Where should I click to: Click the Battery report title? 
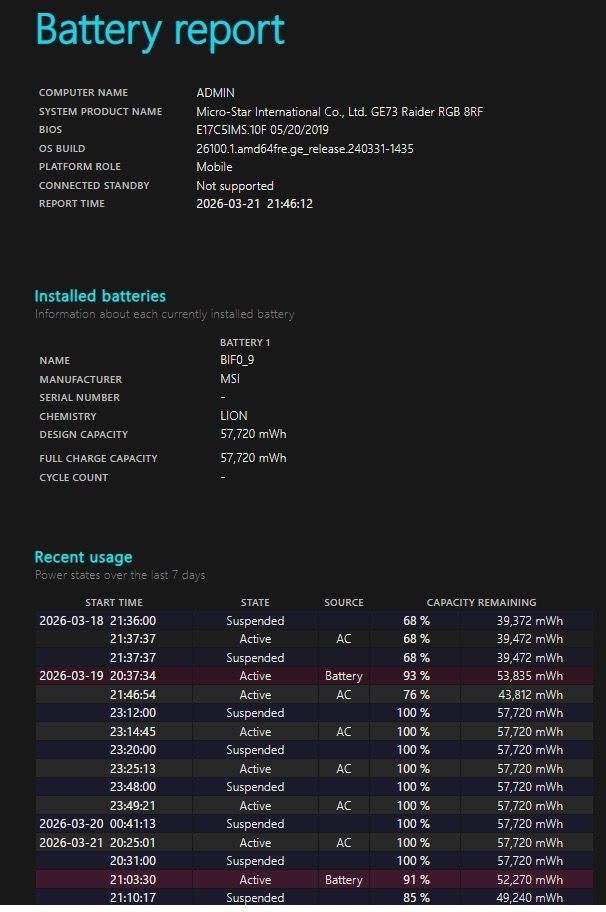pos(160,30)
